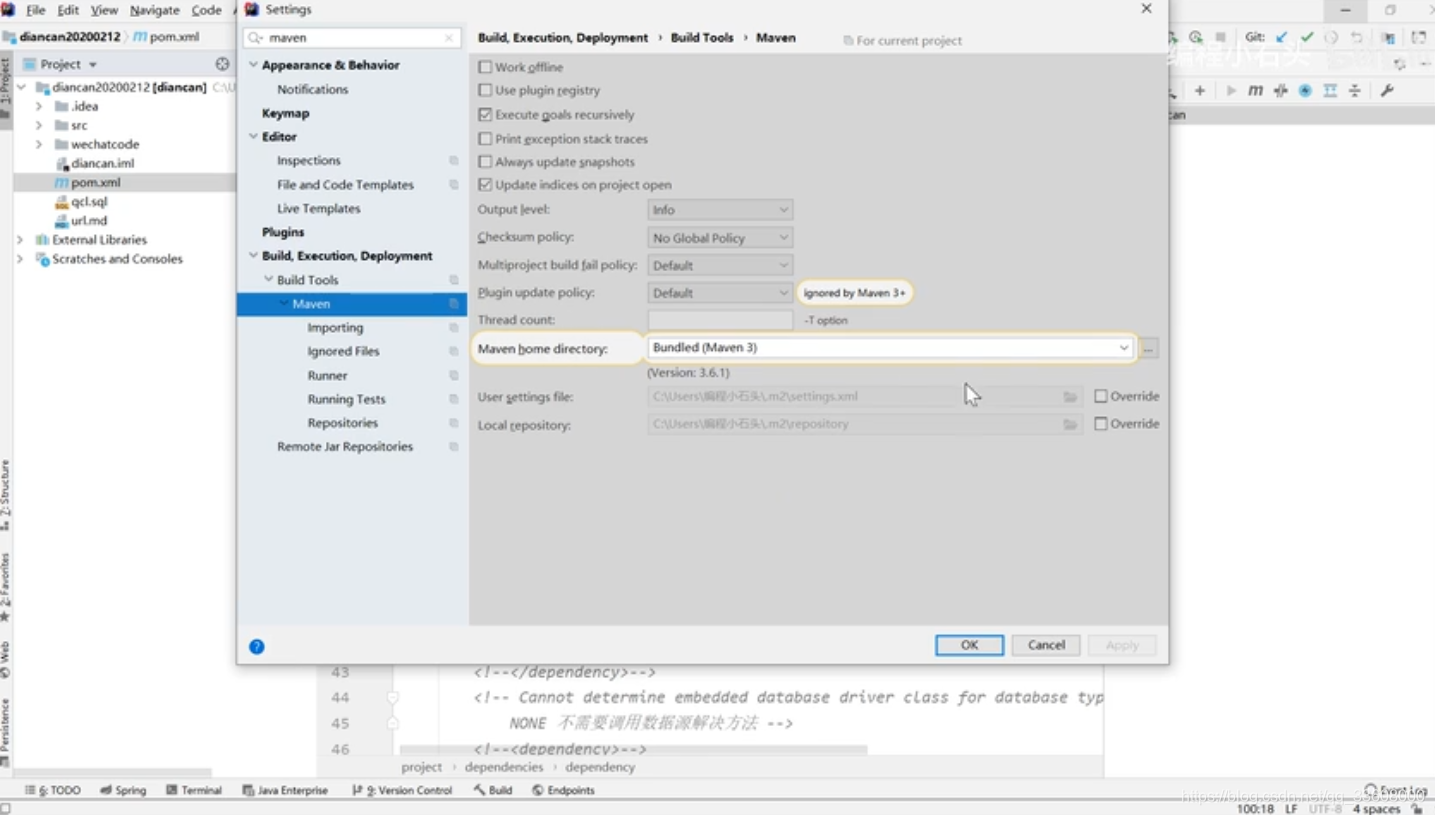Expand the src folder in Project tree
This screenshot has width=1435, height=815.
pyautogui.click(x=39, y=125)
